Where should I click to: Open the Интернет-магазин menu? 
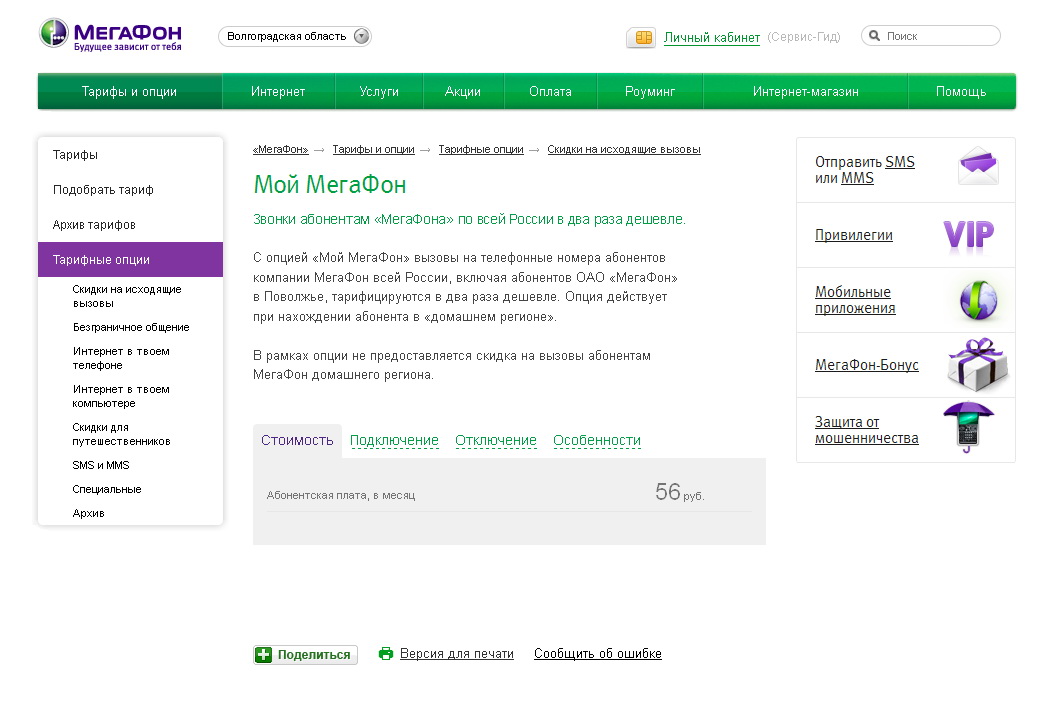click(x=805, y=92)
